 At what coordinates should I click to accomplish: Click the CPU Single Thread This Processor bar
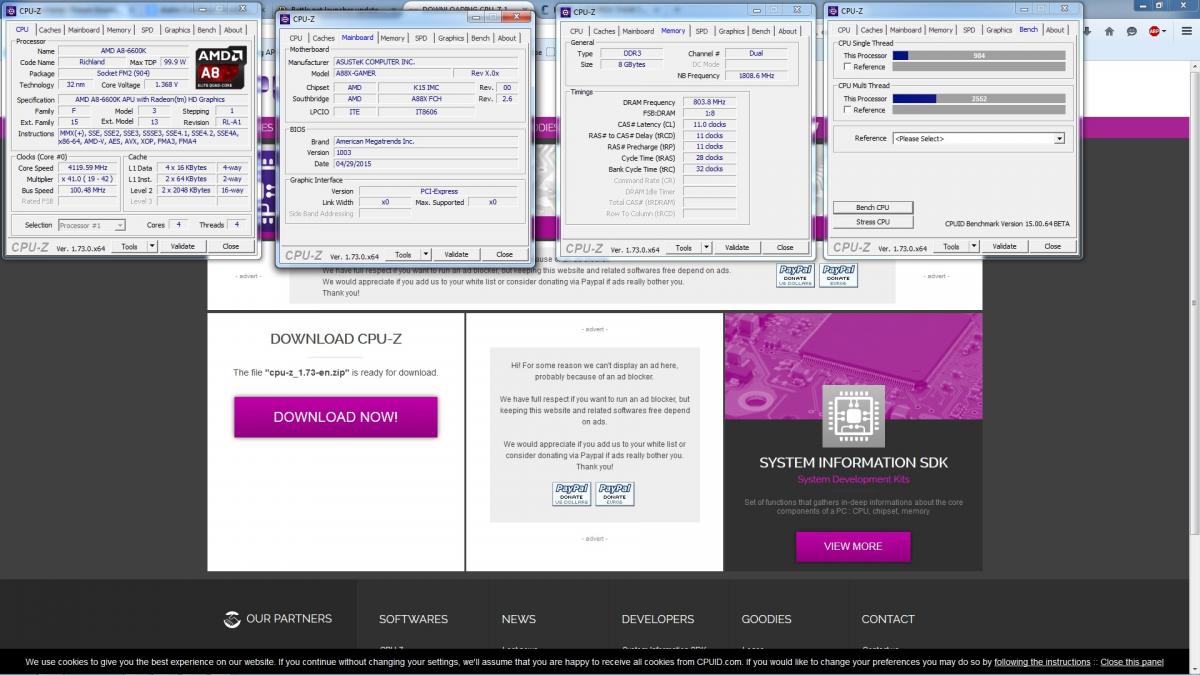coord(978,56)
